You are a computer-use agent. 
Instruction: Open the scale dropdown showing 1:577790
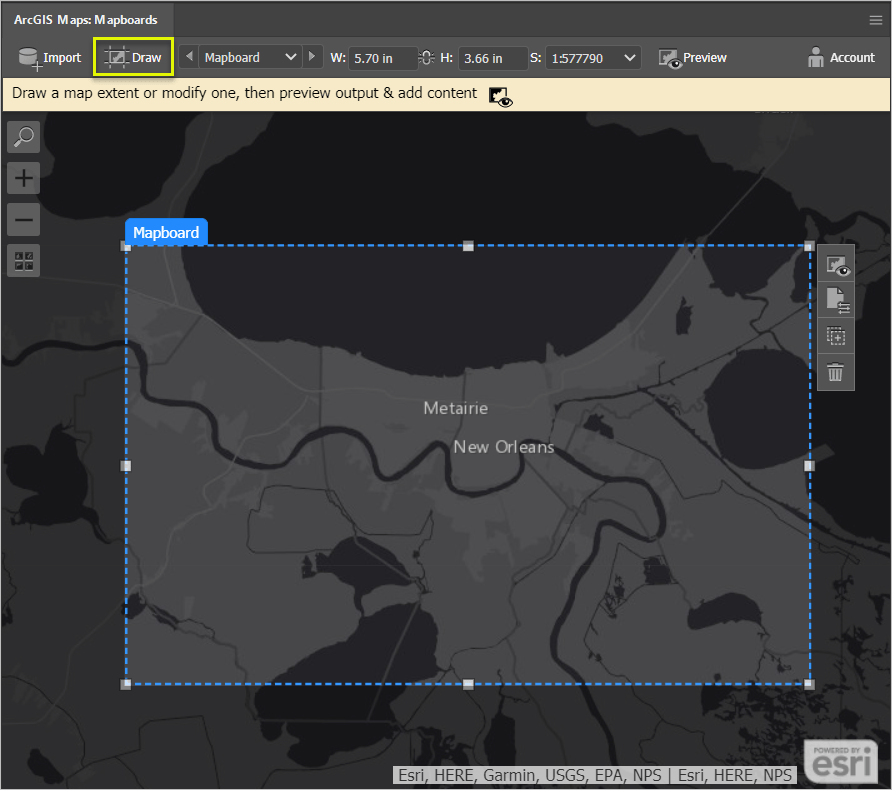point(591,58)
